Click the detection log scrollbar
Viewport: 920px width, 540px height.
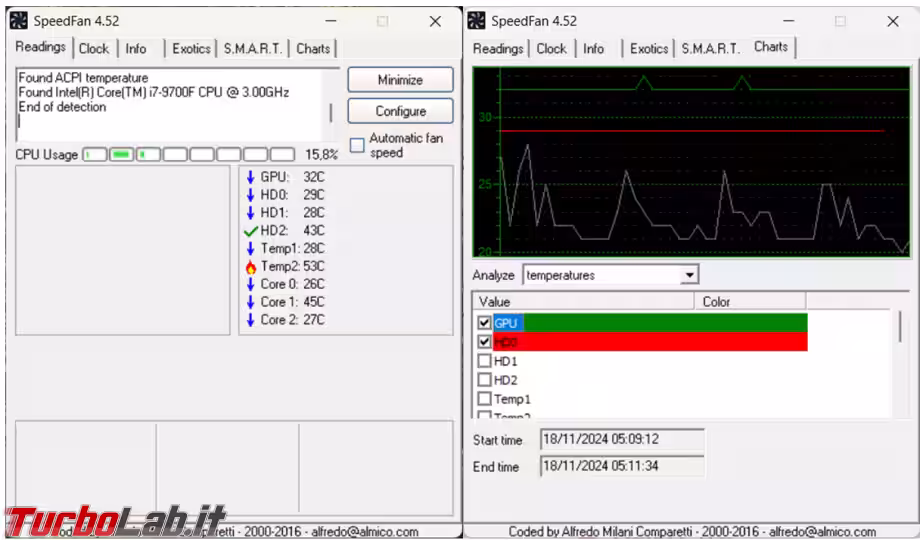330,113
